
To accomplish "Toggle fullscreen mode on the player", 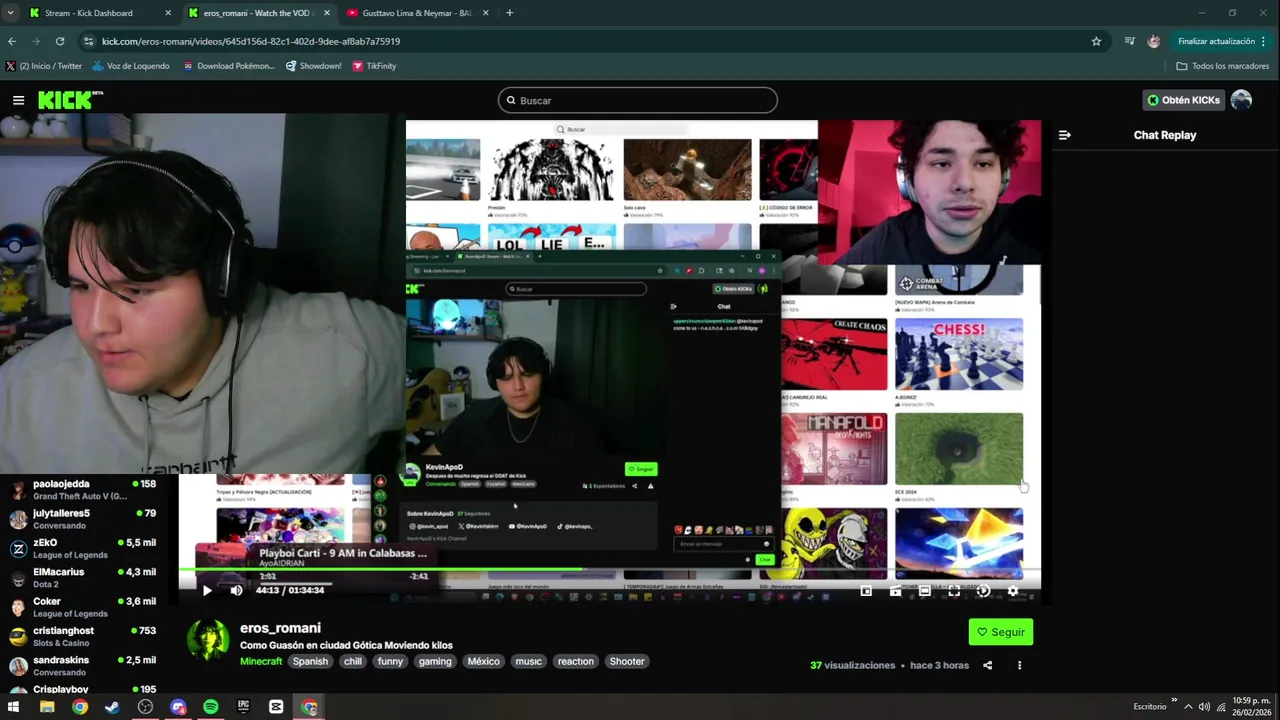I will point(954,591).
